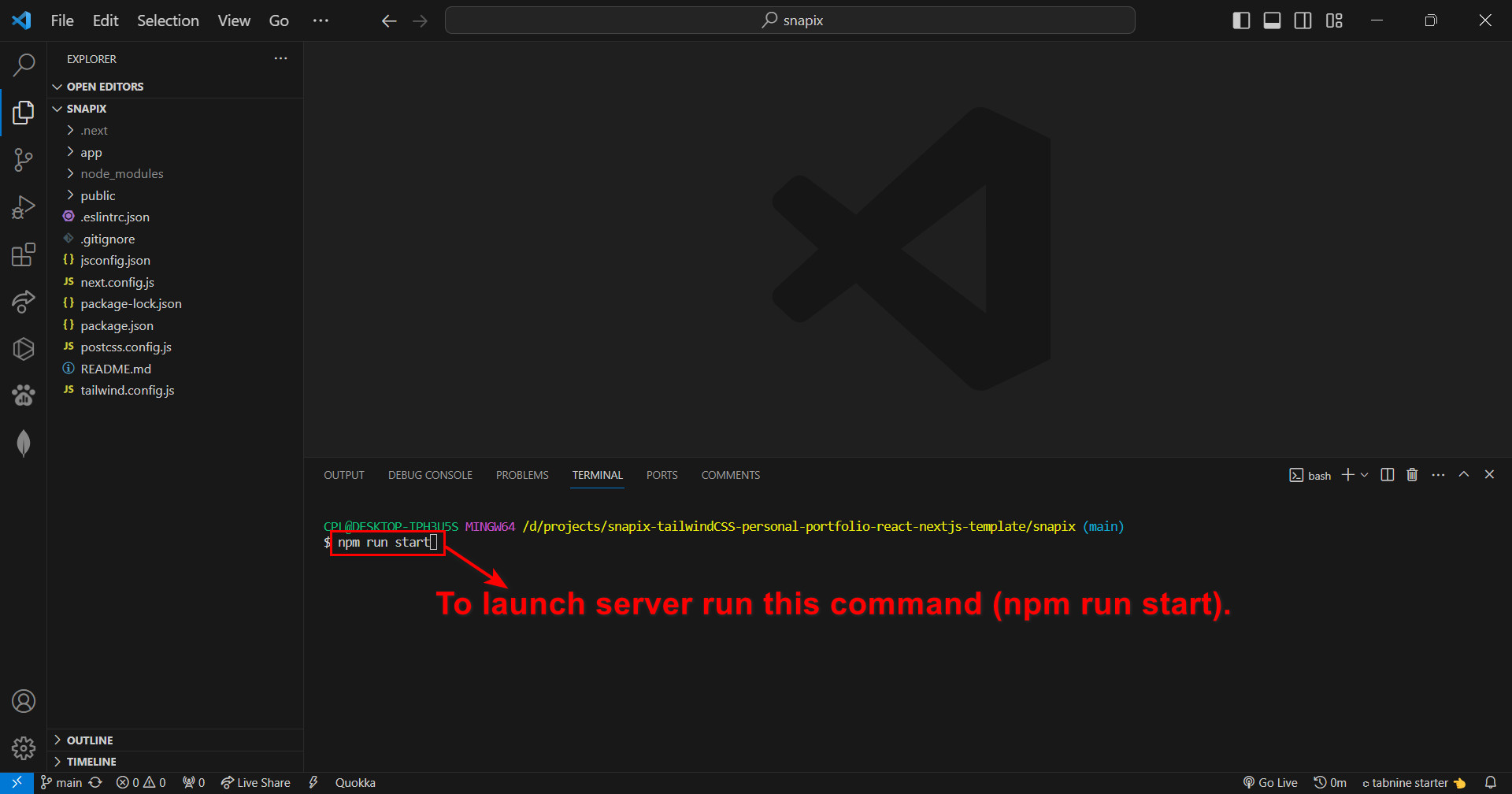Switch to the DEBUG CONSOLE tab
Image resolution: width=1512 pixels, height=794 pixels.
[x=430, y=475]
